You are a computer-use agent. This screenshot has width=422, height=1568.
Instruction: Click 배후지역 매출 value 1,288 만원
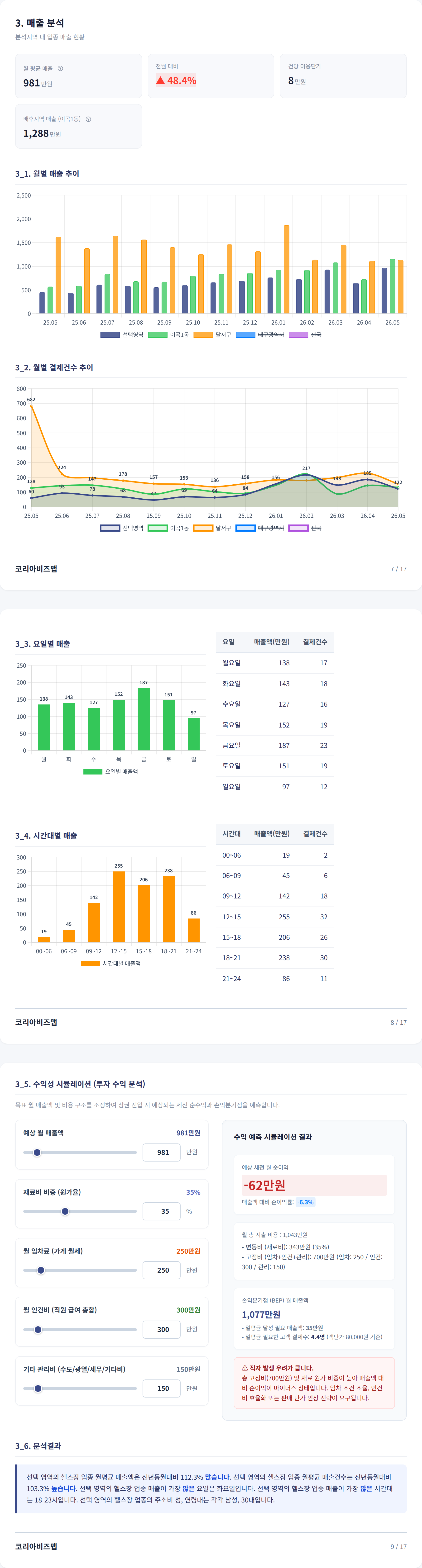coord(42,133)
